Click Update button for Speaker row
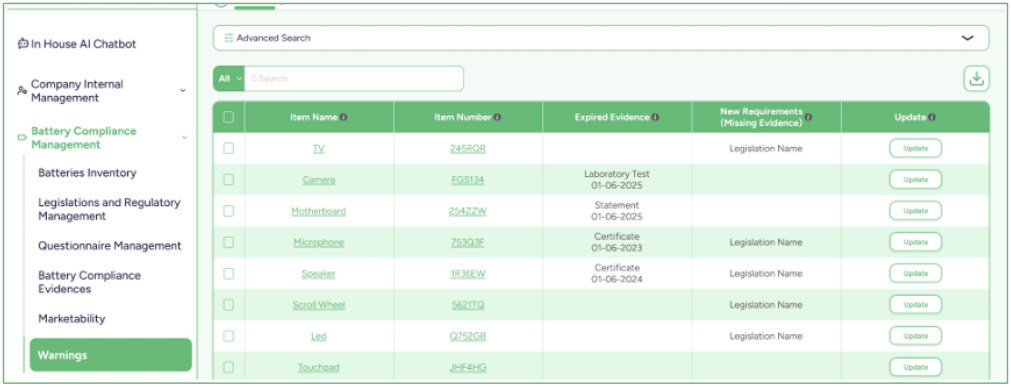The width and height of the screenshot is (1011, 387). pyautogui.click(x=916, y=273)
